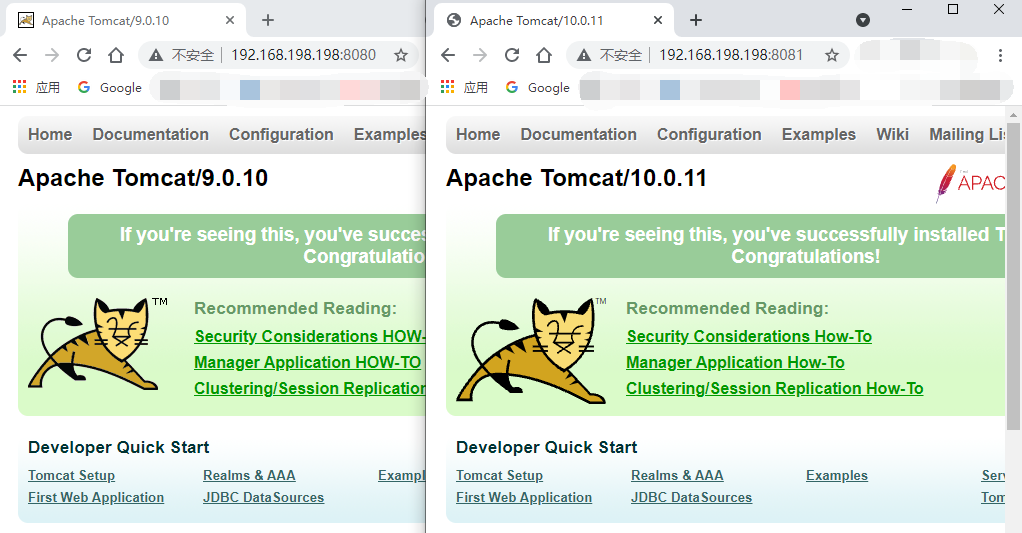
Task: Go forward in right Tomcat 10 window
Action: pos(480,55)
